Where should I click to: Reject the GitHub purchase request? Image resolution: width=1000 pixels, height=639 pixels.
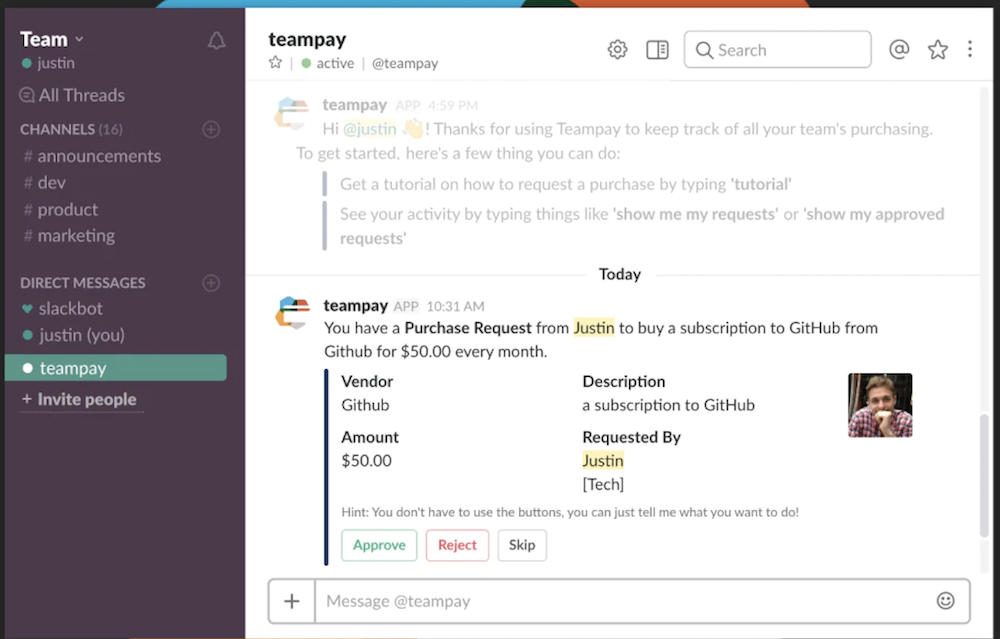point(457,545)
